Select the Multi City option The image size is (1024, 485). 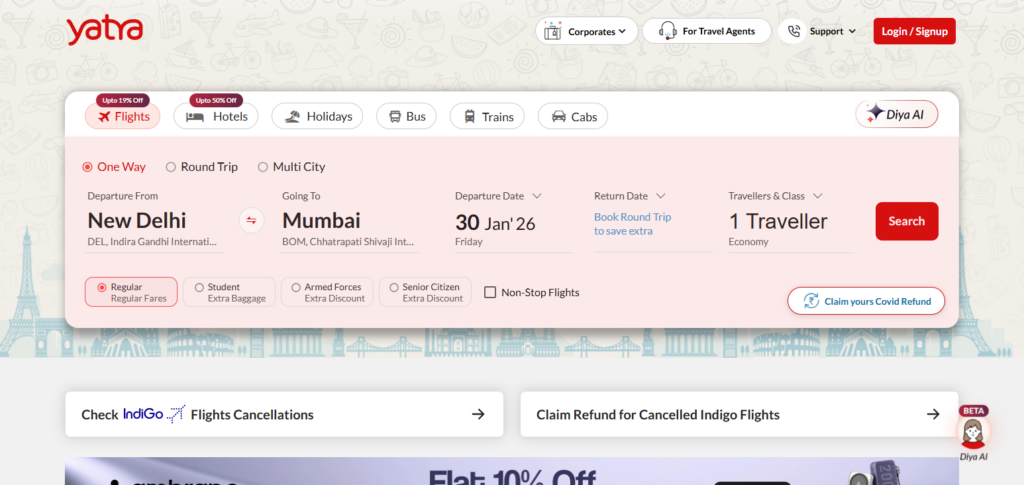click(x=291, y=167)
